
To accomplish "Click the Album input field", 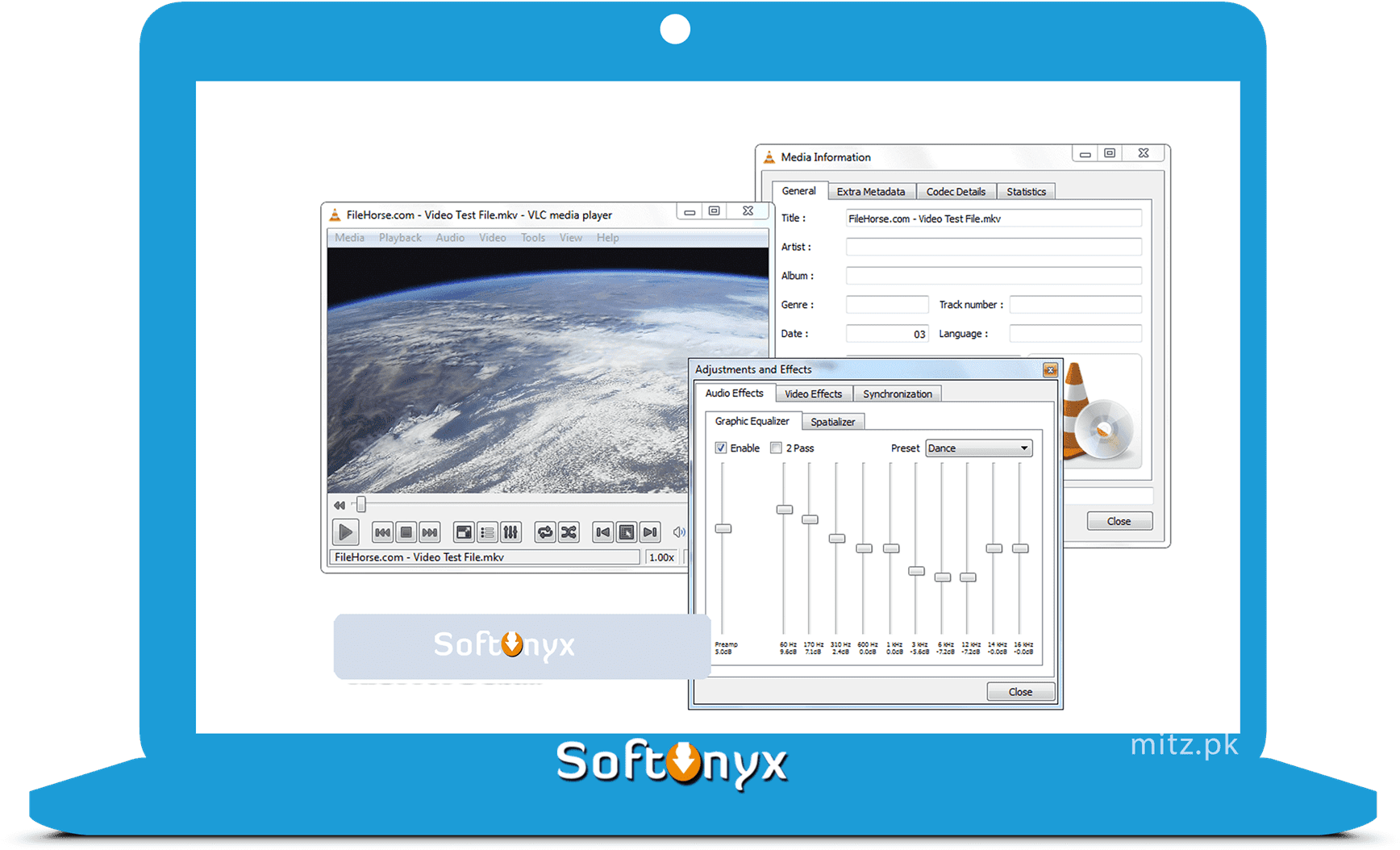I will coord(994,276).
